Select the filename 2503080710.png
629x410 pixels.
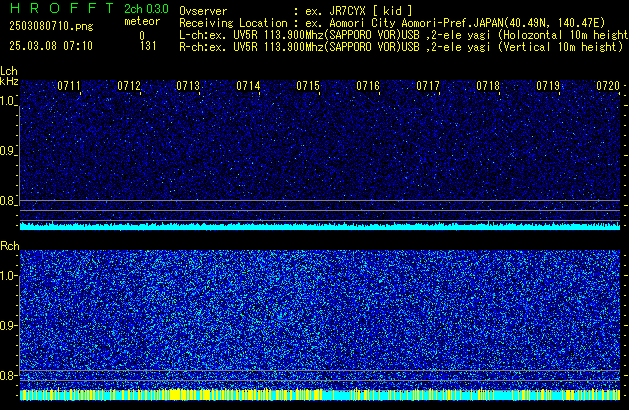click(51, 26)
